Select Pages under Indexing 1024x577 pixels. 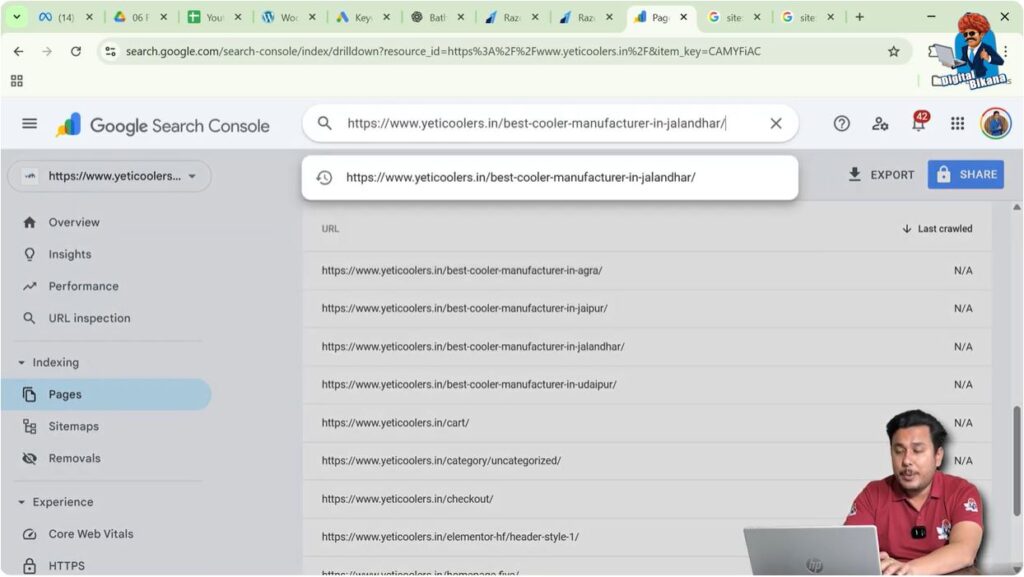pyautogui.click(x=106, y=394)
